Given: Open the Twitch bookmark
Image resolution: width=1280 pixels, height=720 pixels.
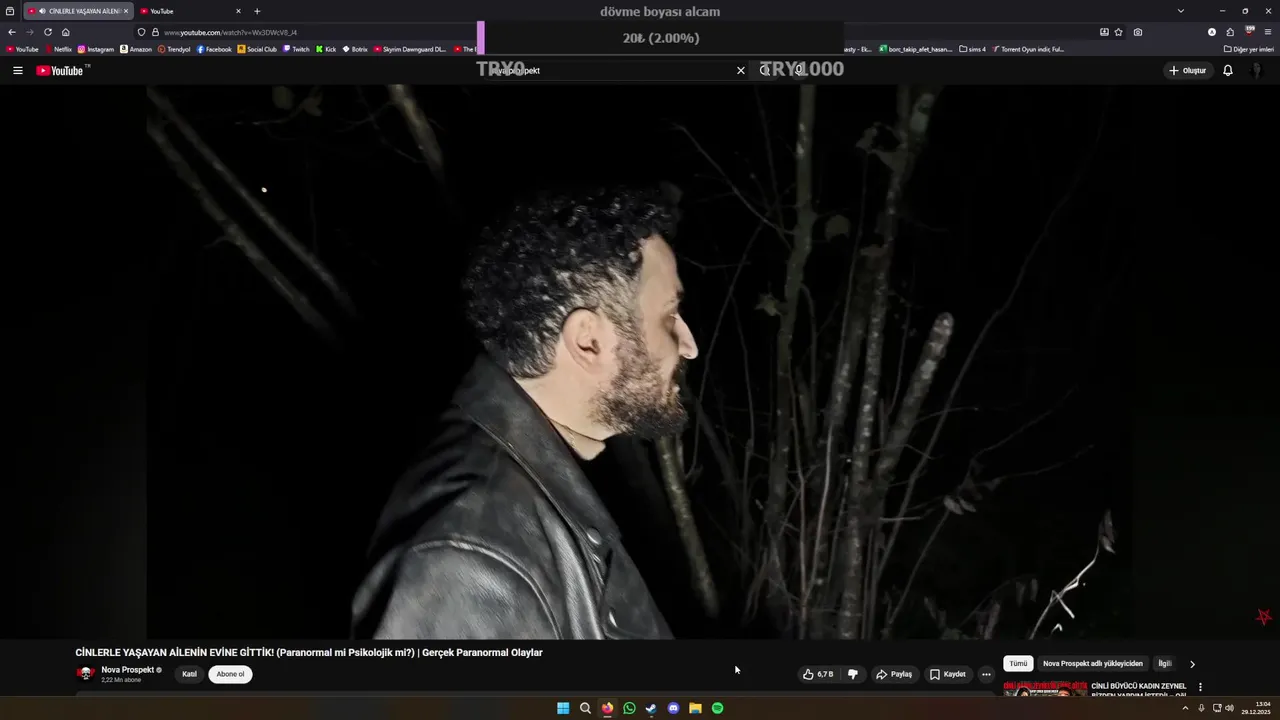Looking at the screenshot, I should [x=296, y=49].
